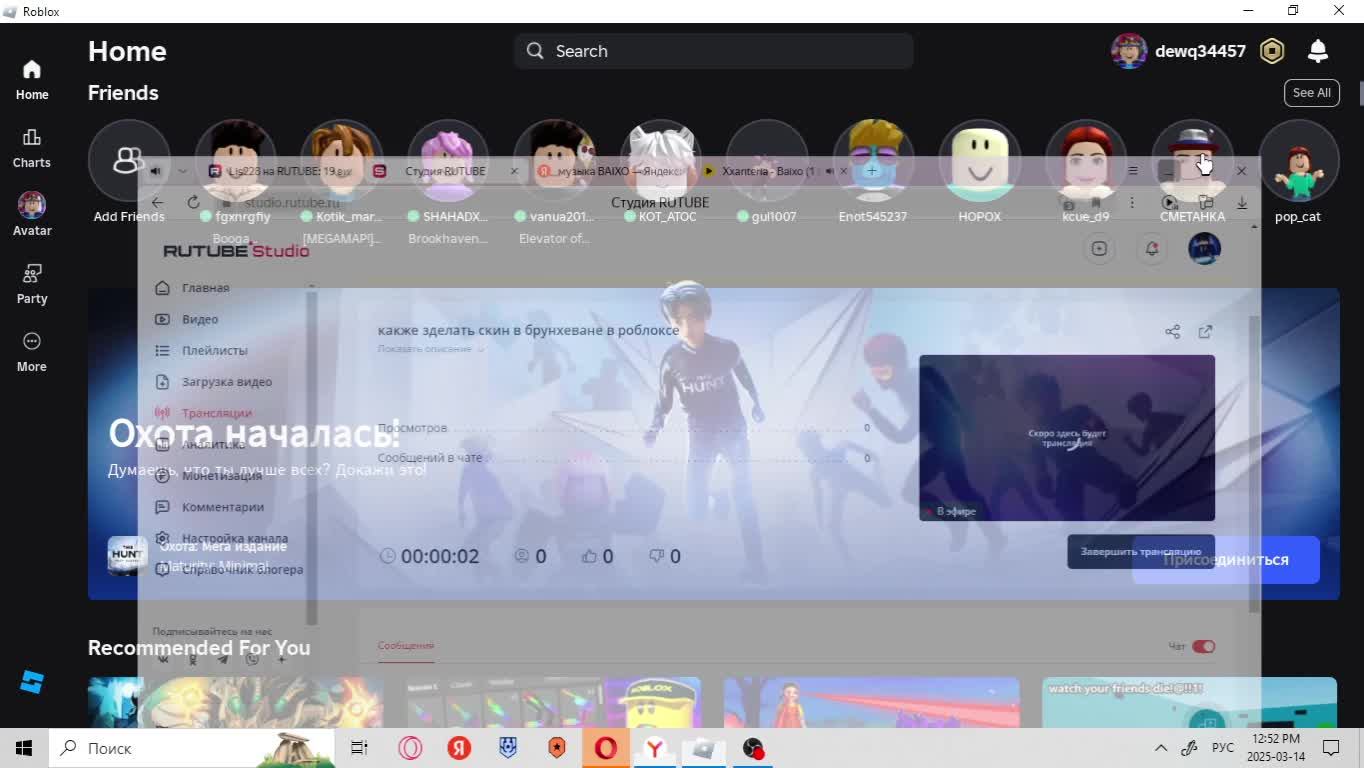
Task: Open friend Enot545237's avatar
Action: [873, 160]
